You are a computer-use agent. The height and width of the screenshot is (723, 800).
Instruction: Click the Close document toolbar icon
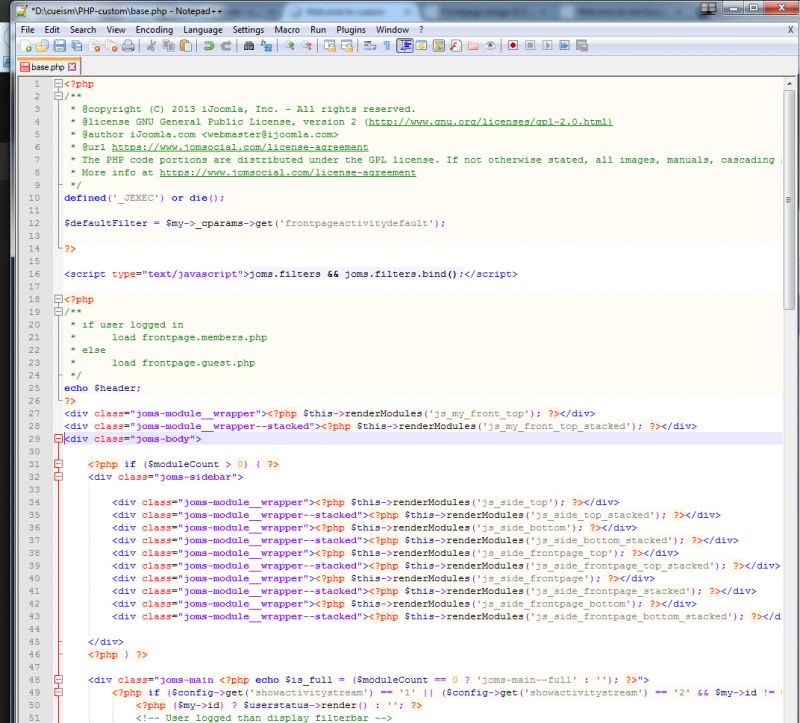(x=94, y=46)
